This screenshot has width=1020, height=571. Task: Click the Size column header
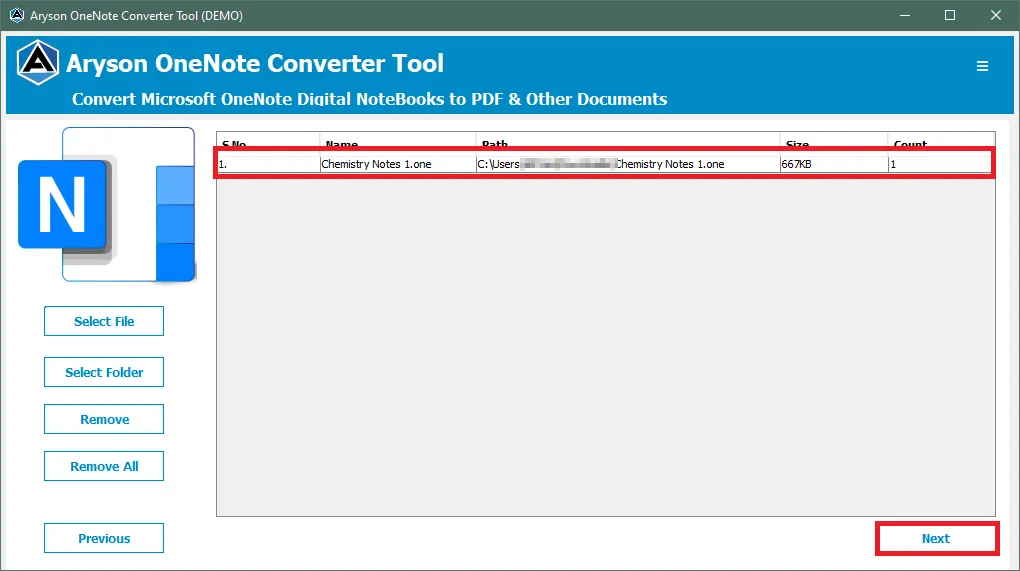(834, 141)
